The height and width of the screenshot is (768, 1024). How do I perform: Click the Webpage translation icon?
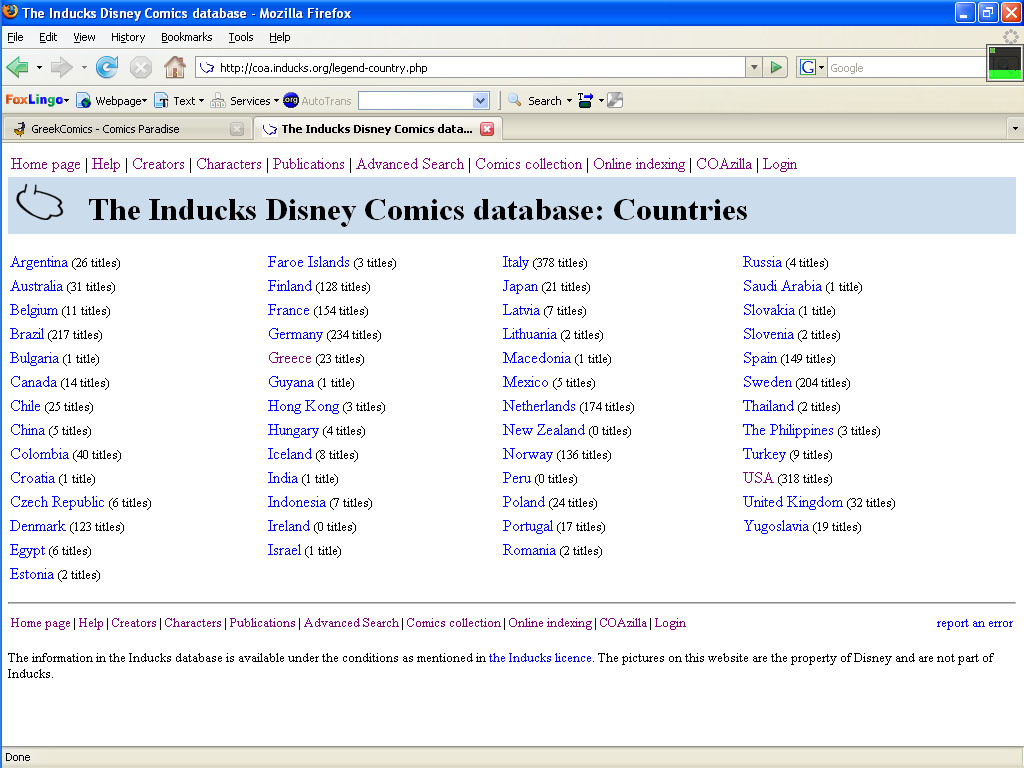tap(84, 101)
